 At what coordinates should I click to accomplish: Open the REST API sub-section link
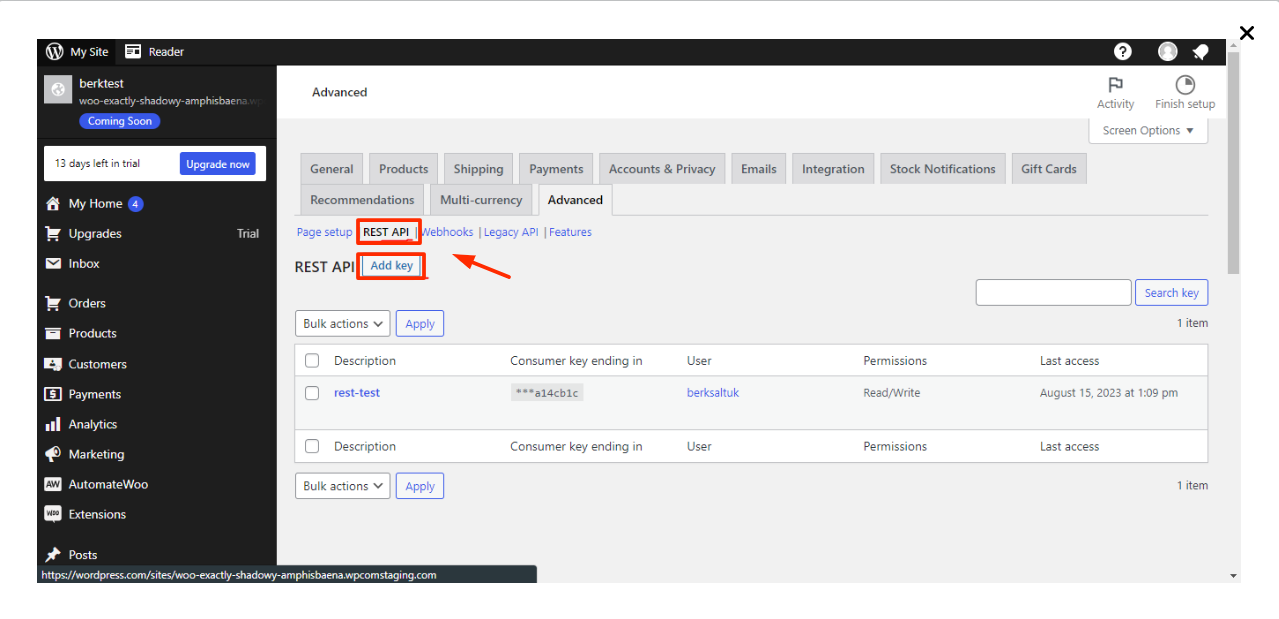[386, 232]
